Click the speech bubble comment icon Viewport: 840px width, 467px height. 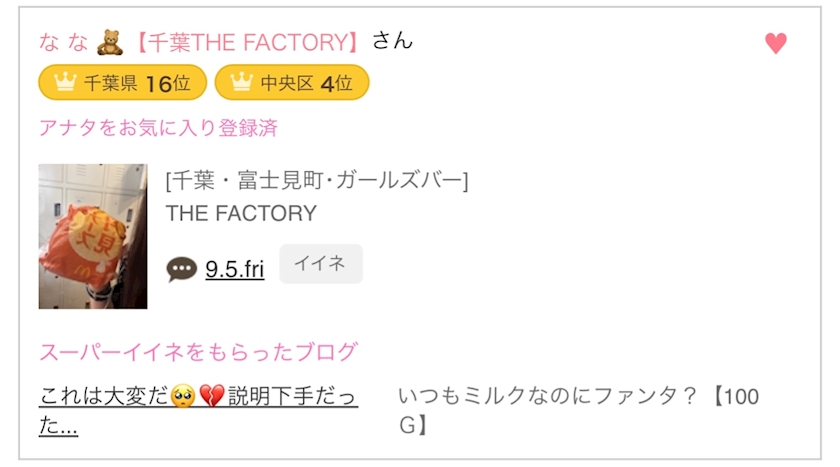tap(181, 269)
